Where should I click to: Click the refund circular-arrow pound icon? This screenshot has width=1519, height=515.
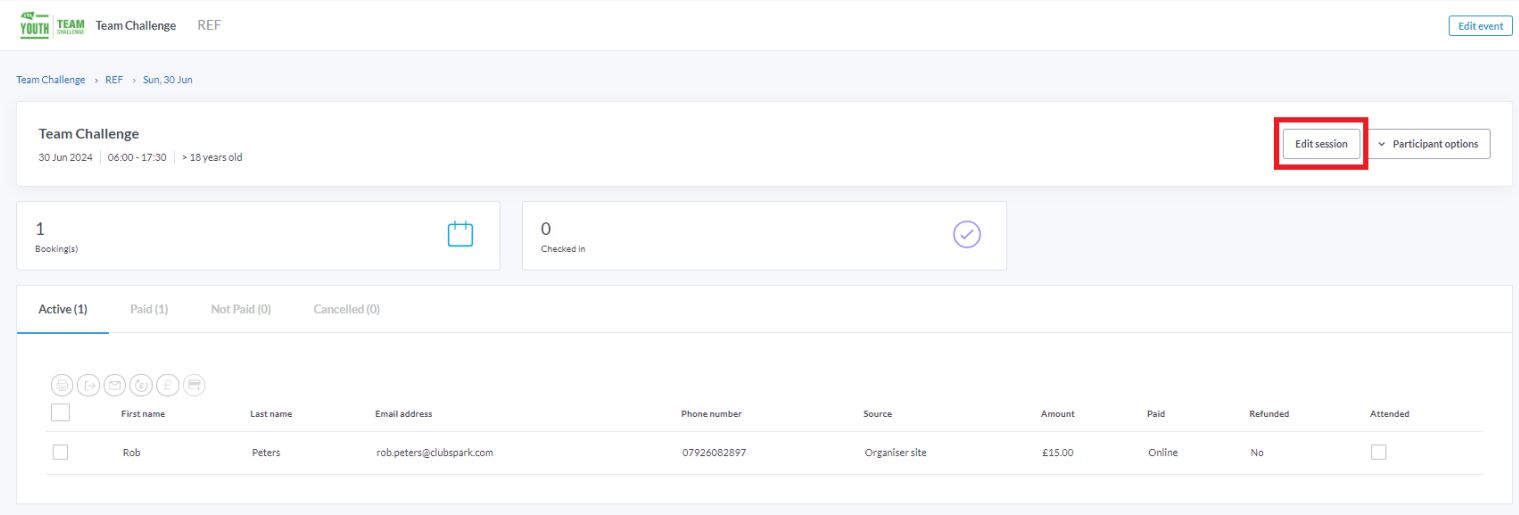[x=141, y=385]
